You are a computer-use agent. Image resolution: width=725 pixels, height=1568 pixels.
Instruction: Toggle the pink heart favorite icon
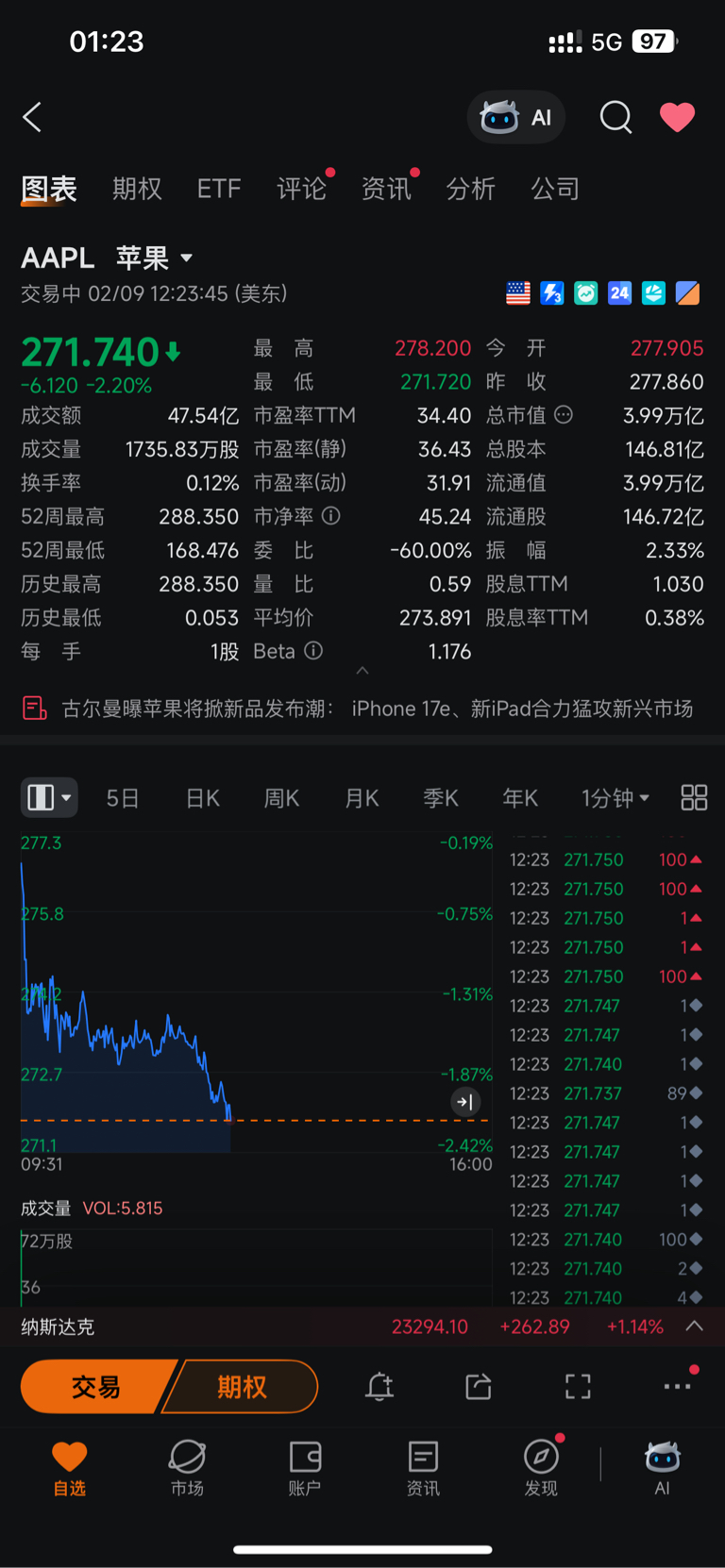coord(677,117)
